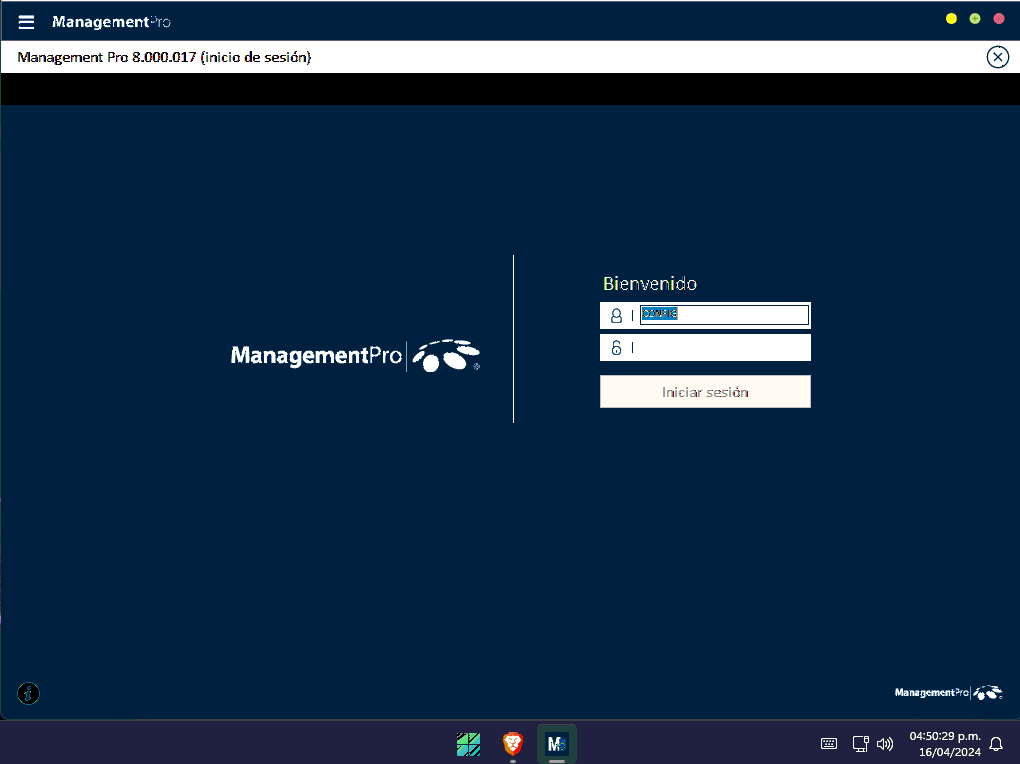Click the info icon at bottom left
The width and height of the screenshot is (1020, 764).
coord(29,693)
